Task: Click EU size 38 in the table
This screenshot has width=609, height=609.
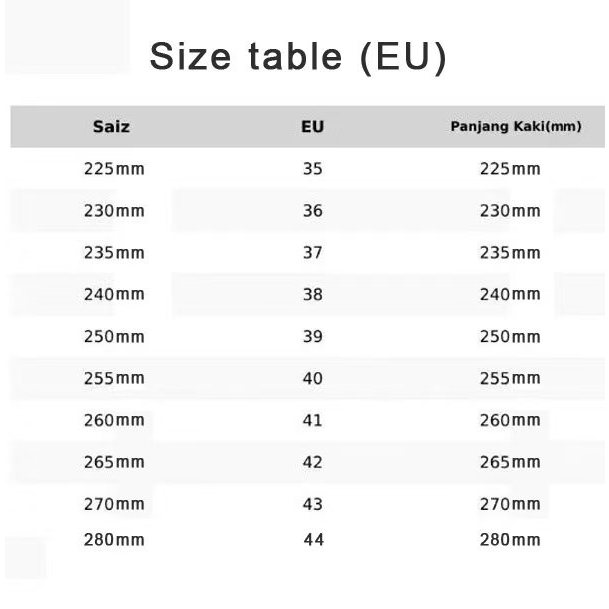Action: (x=312, y=295)
